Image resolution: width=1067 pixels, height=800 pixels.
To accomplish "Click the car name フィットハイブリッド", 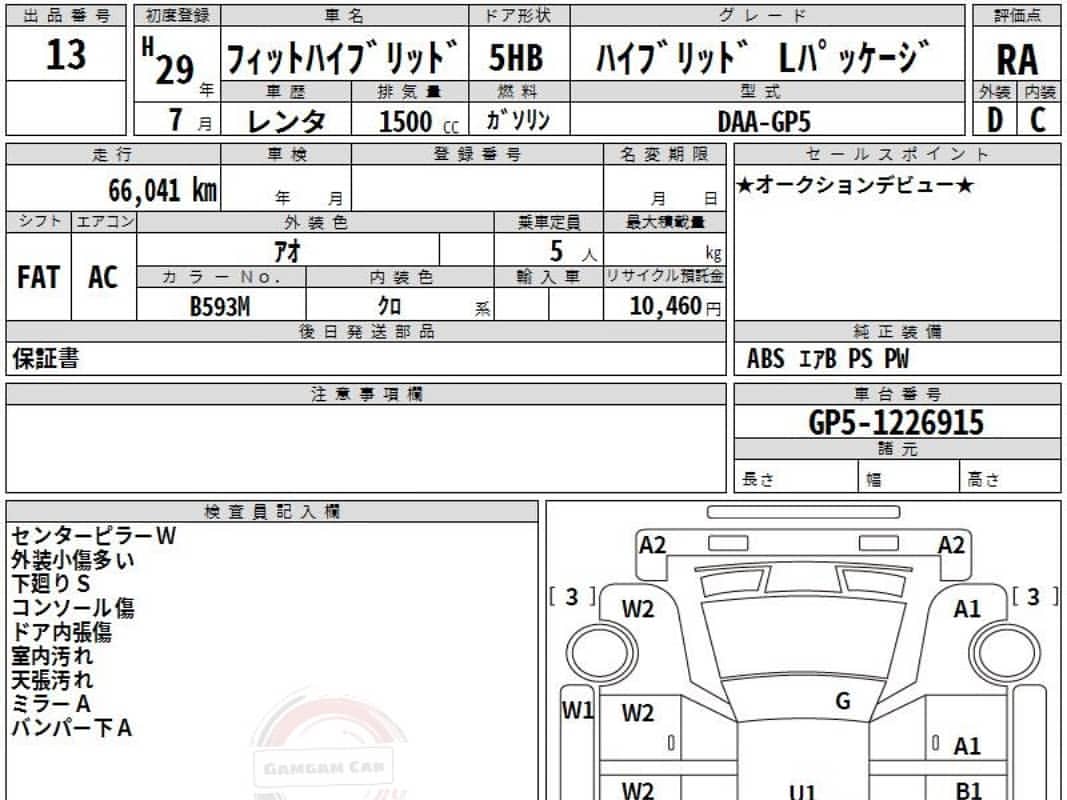I will [342, 58].
